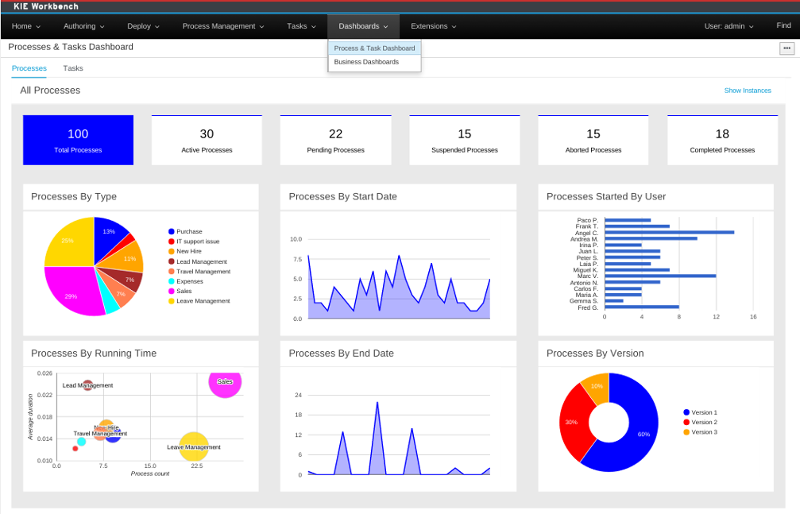Select Process & Task Dashboard menu item
This screenshot has height=514, width=800.
374,48
